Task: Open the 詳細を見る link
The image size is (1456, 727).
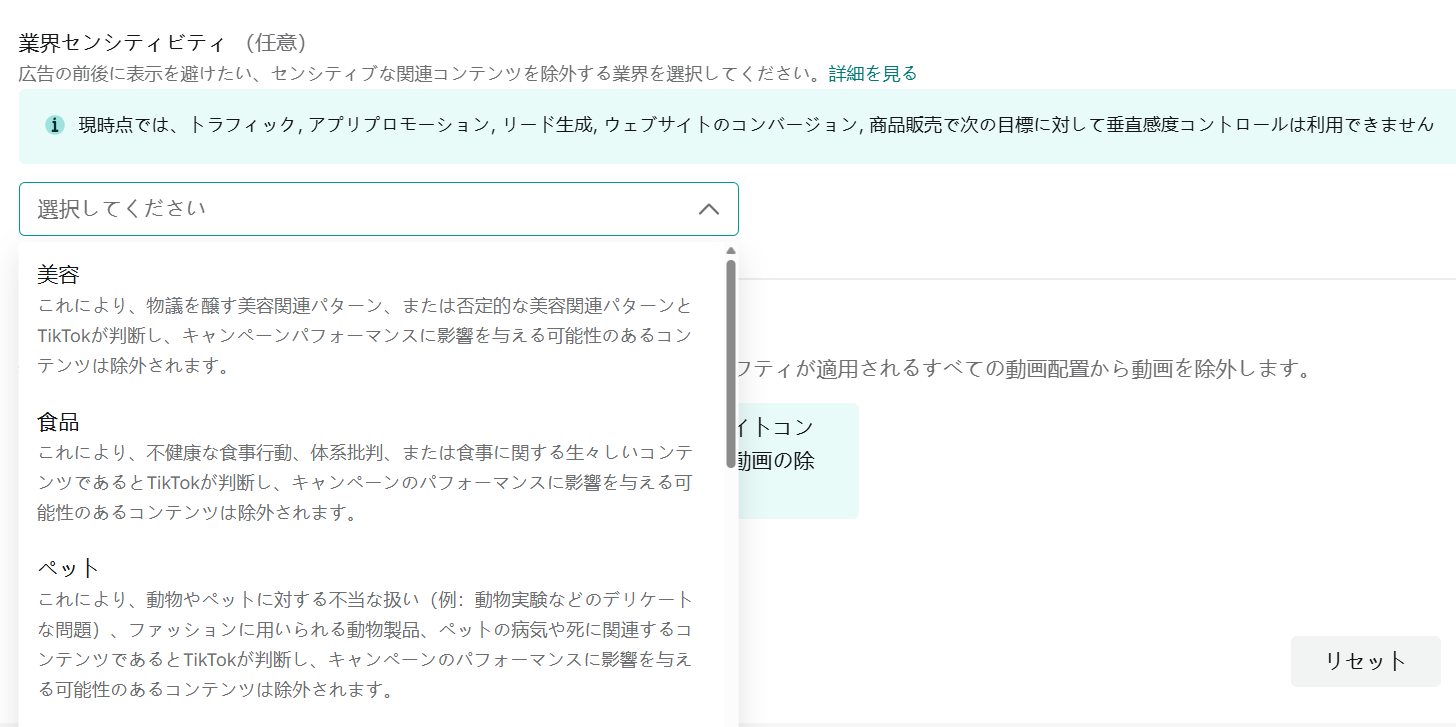Action: (872, 73)
